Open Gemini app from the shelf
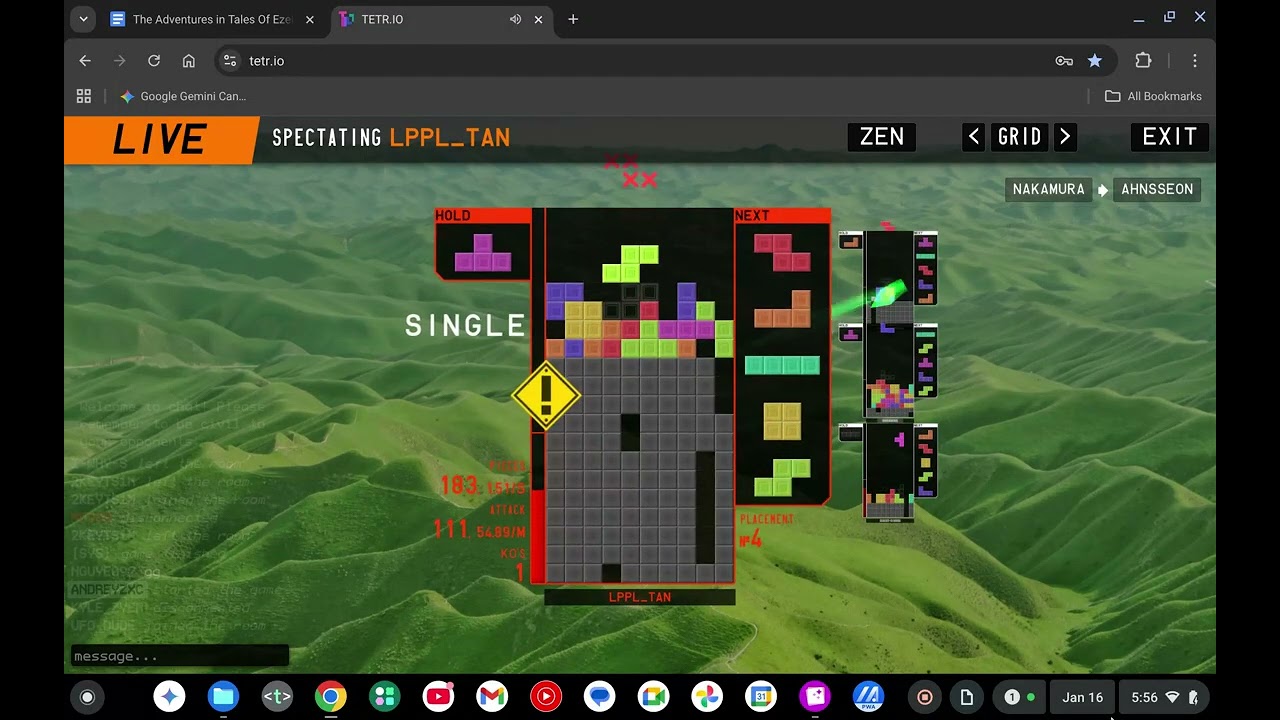 (x=169, y=697)
